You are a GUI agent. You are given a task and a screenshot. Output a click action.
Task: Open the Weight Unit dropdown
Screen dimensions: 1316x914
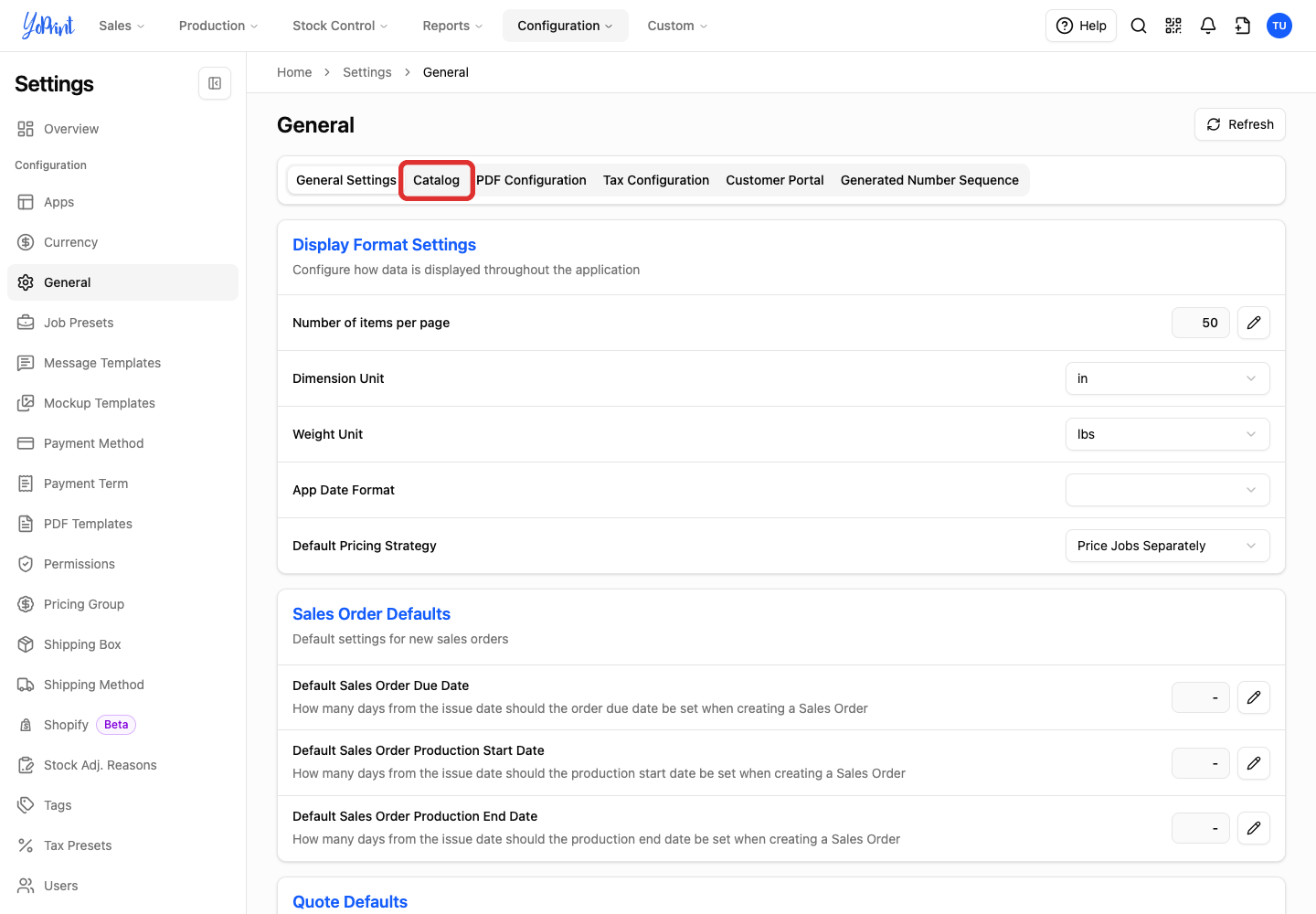pos(1167,434)
